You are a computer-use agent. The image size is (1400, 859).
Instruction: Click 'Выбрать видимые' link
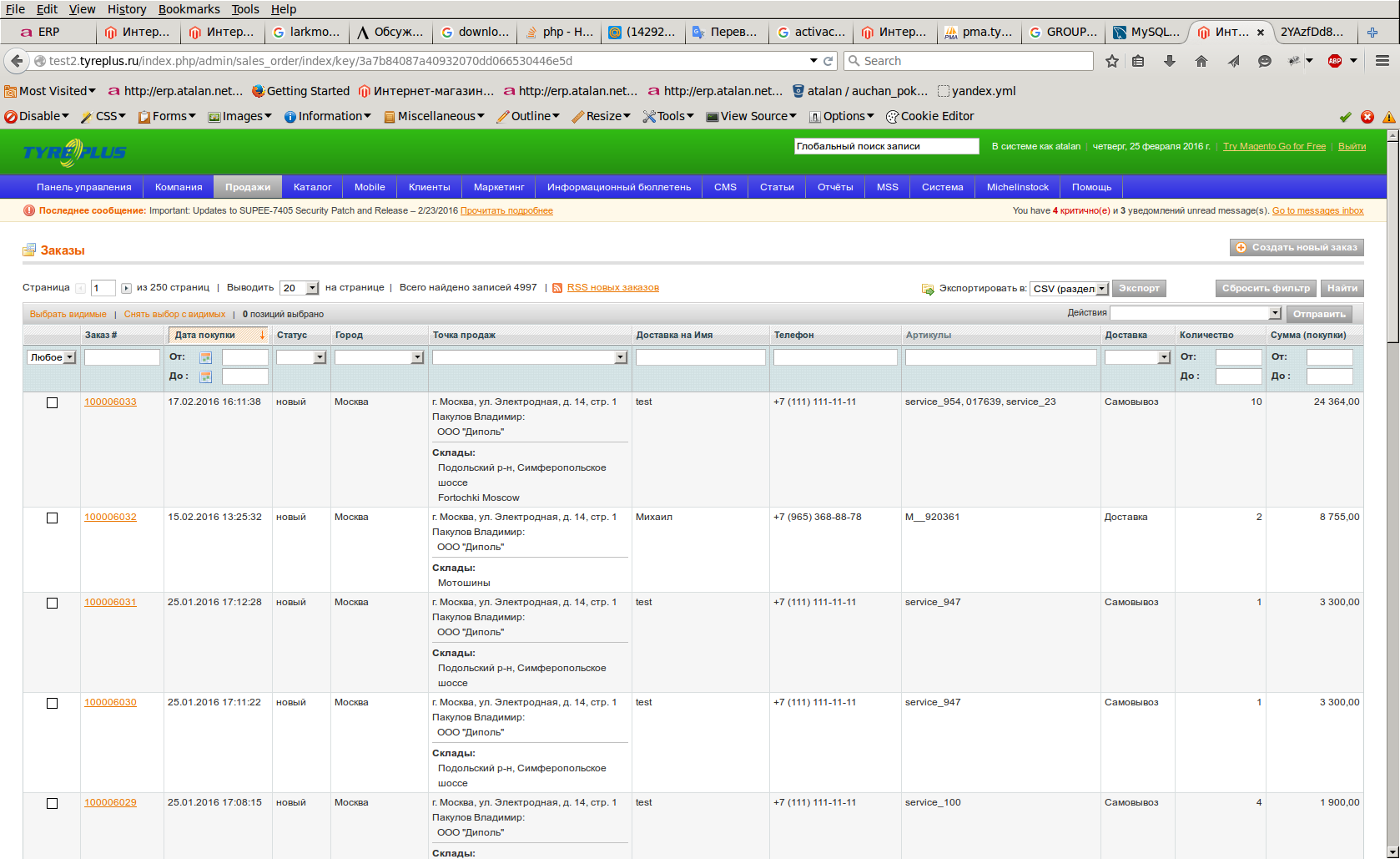(68, 315)
